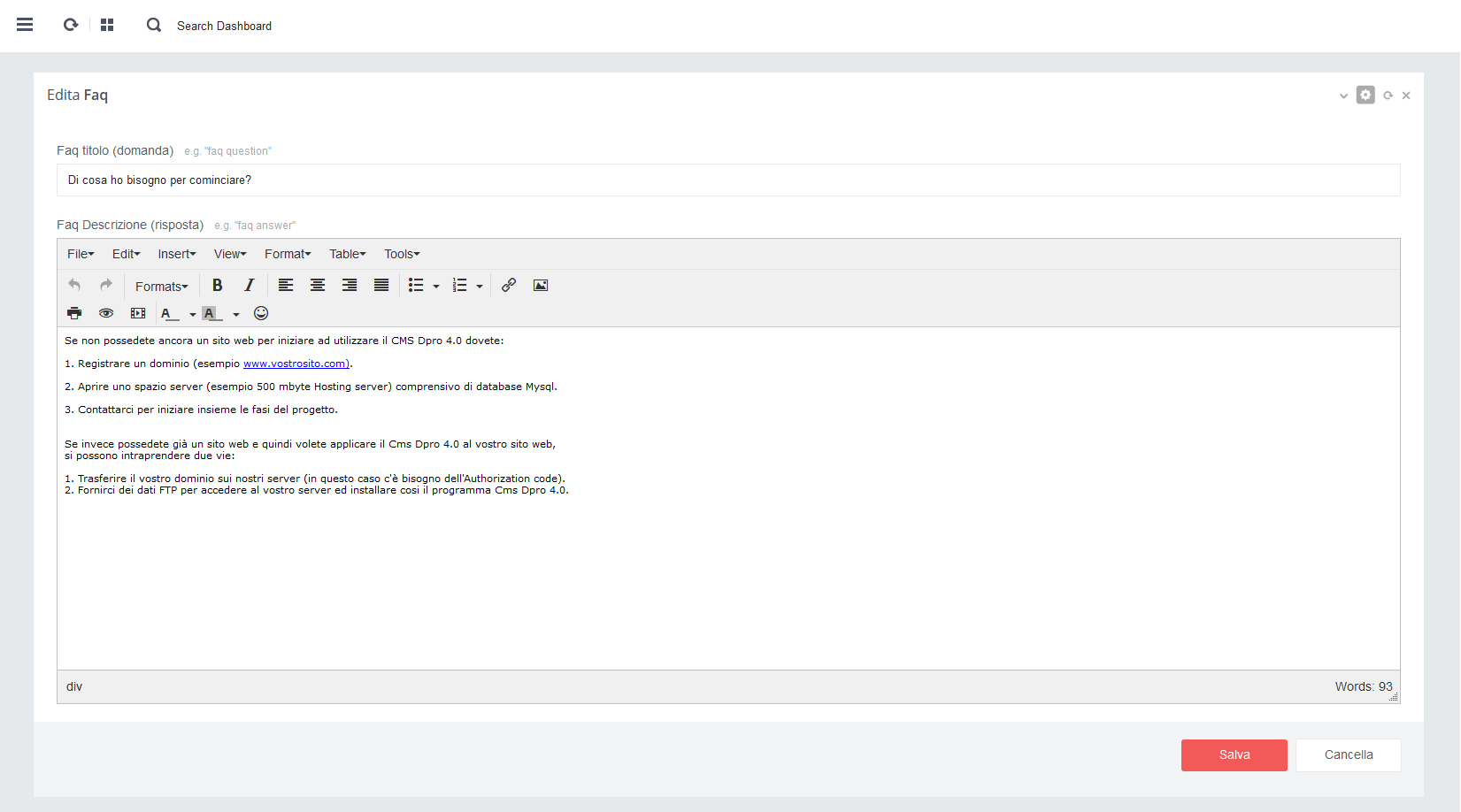Open the emoticons picker
Screen dimensions: 1461x812
261,313
